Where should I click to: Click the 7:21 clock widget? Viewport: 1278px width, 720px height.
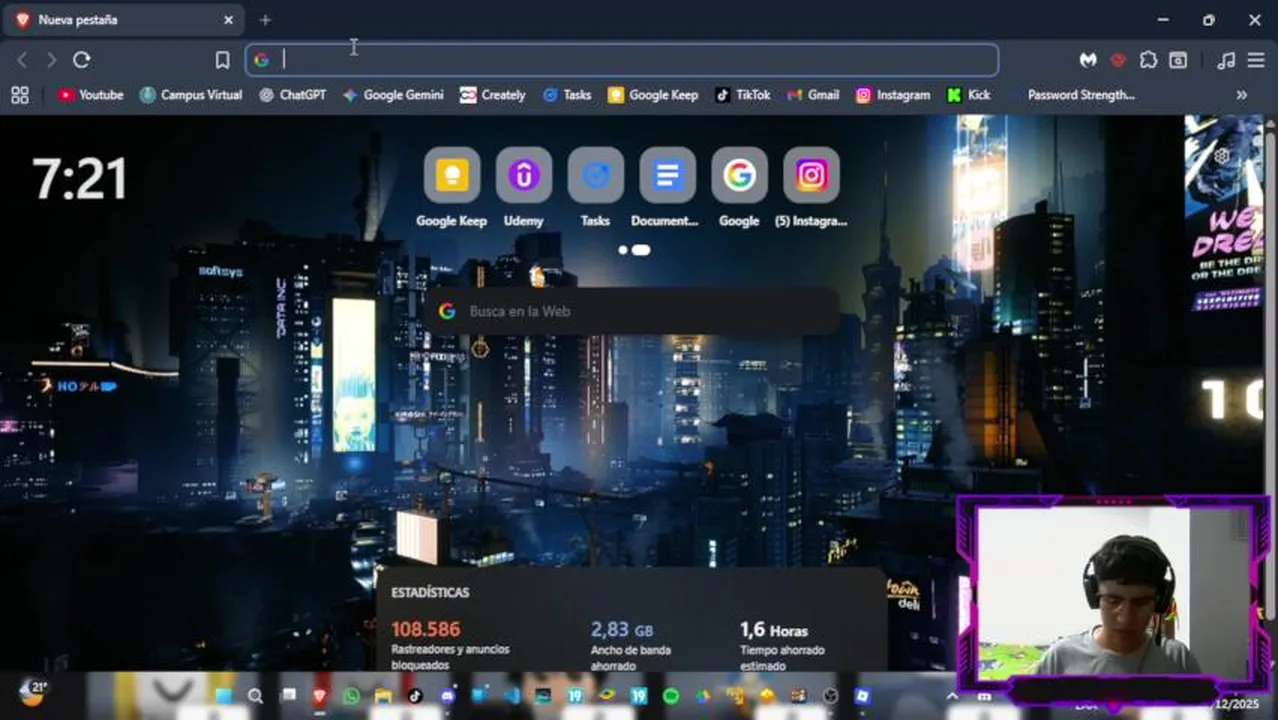point(80,179)
